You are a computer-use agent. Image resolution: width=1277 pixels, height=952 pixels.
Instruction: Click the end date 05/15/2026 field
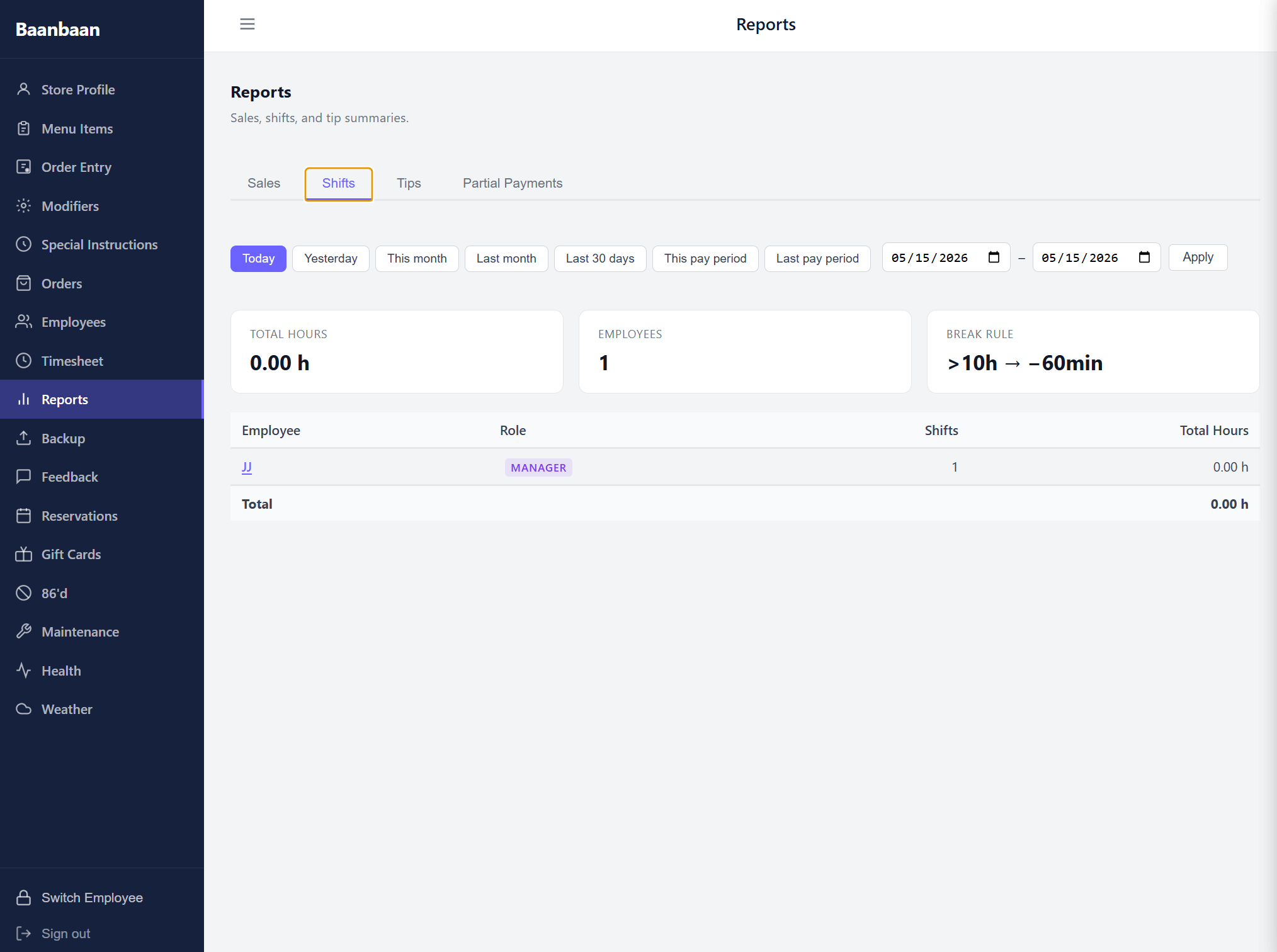1096,258
